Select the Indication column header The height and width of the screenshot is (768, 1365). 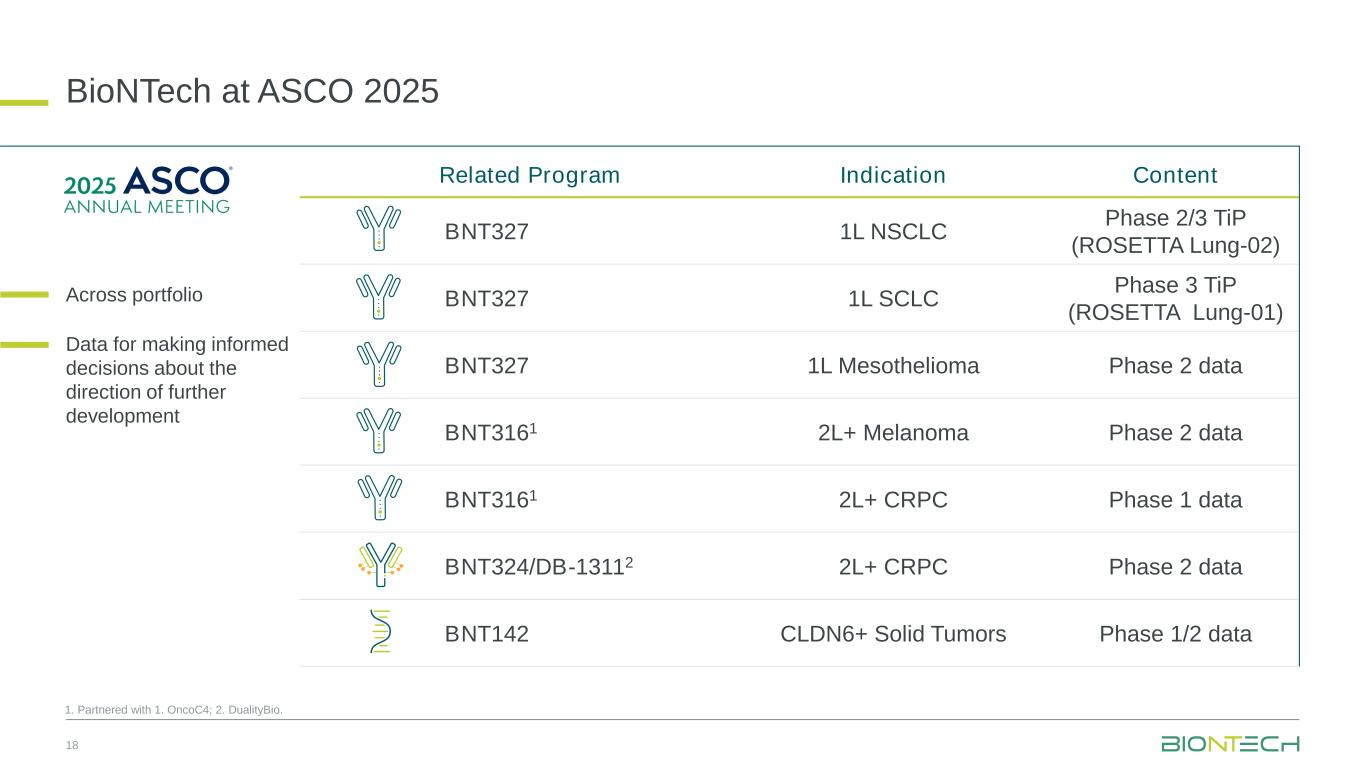coord(893,176)
